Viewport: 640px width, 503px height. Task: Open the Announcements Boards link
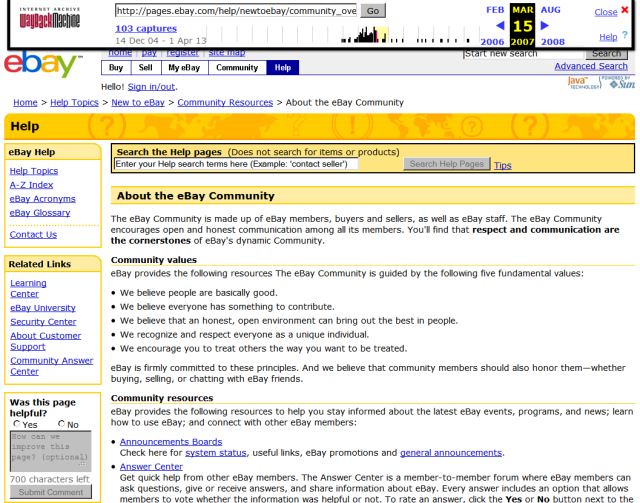point(171,441)
